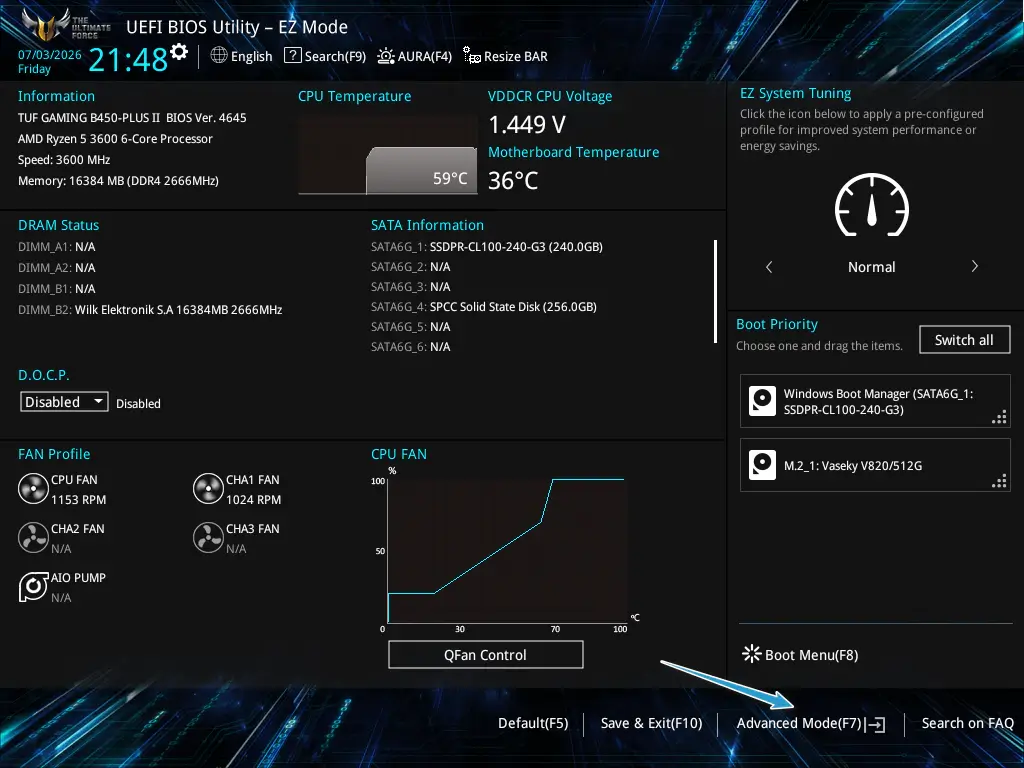Click the CHA1 FAN icon
The height and width of the screenshot is (768, 1024).
click(208, 488)
